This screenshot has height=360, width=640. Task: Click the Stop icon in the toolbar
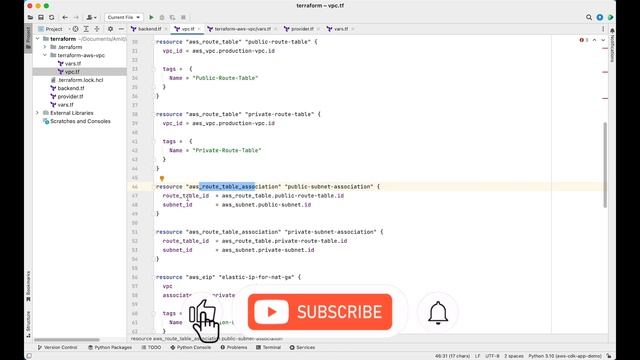183,18
